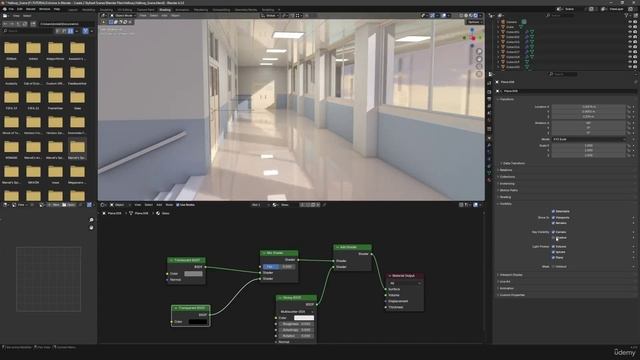Switch to material preview shading

click(471, 16)
